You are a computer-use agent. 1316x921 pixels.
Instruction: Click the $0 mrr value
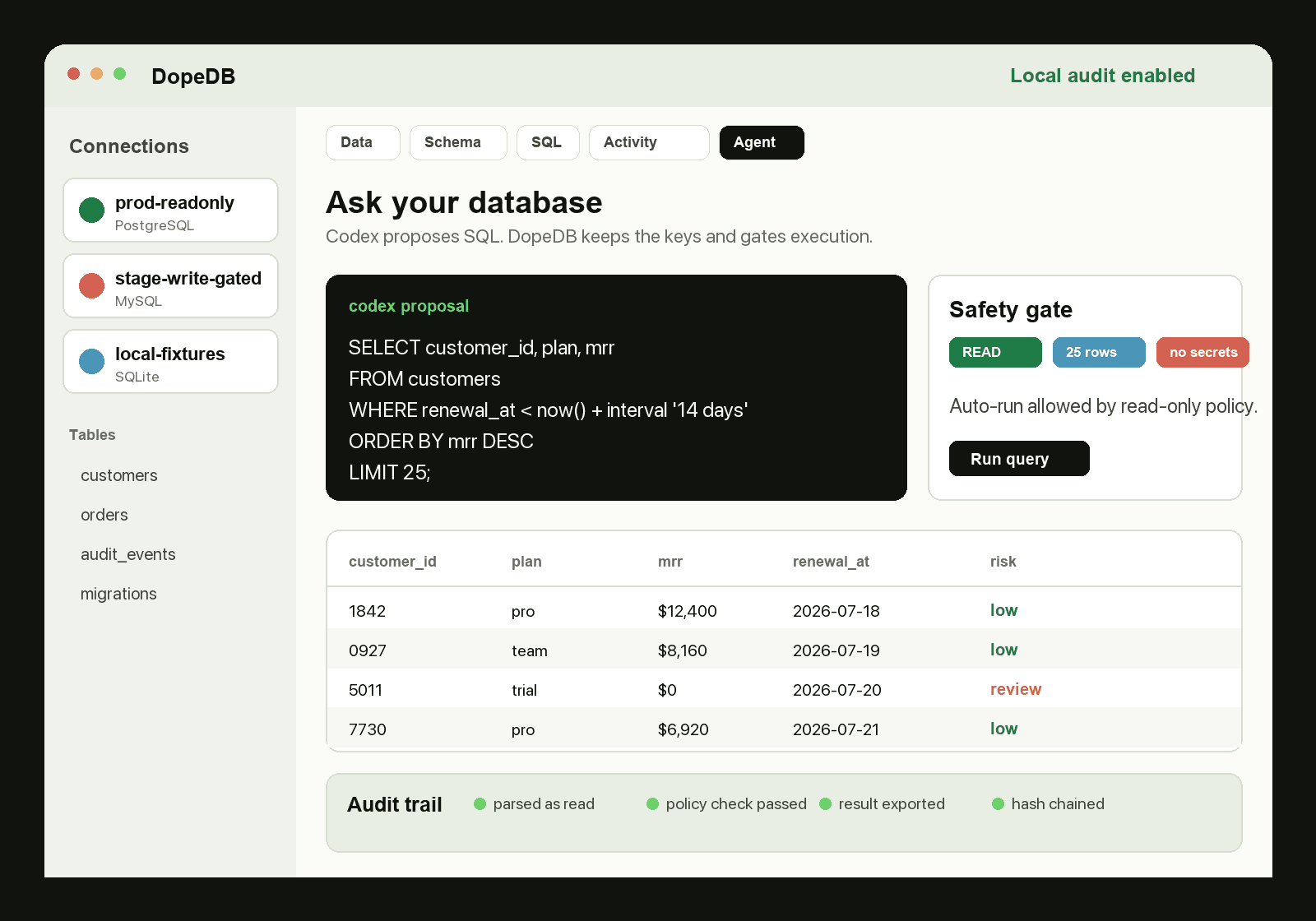pos(667,690)
